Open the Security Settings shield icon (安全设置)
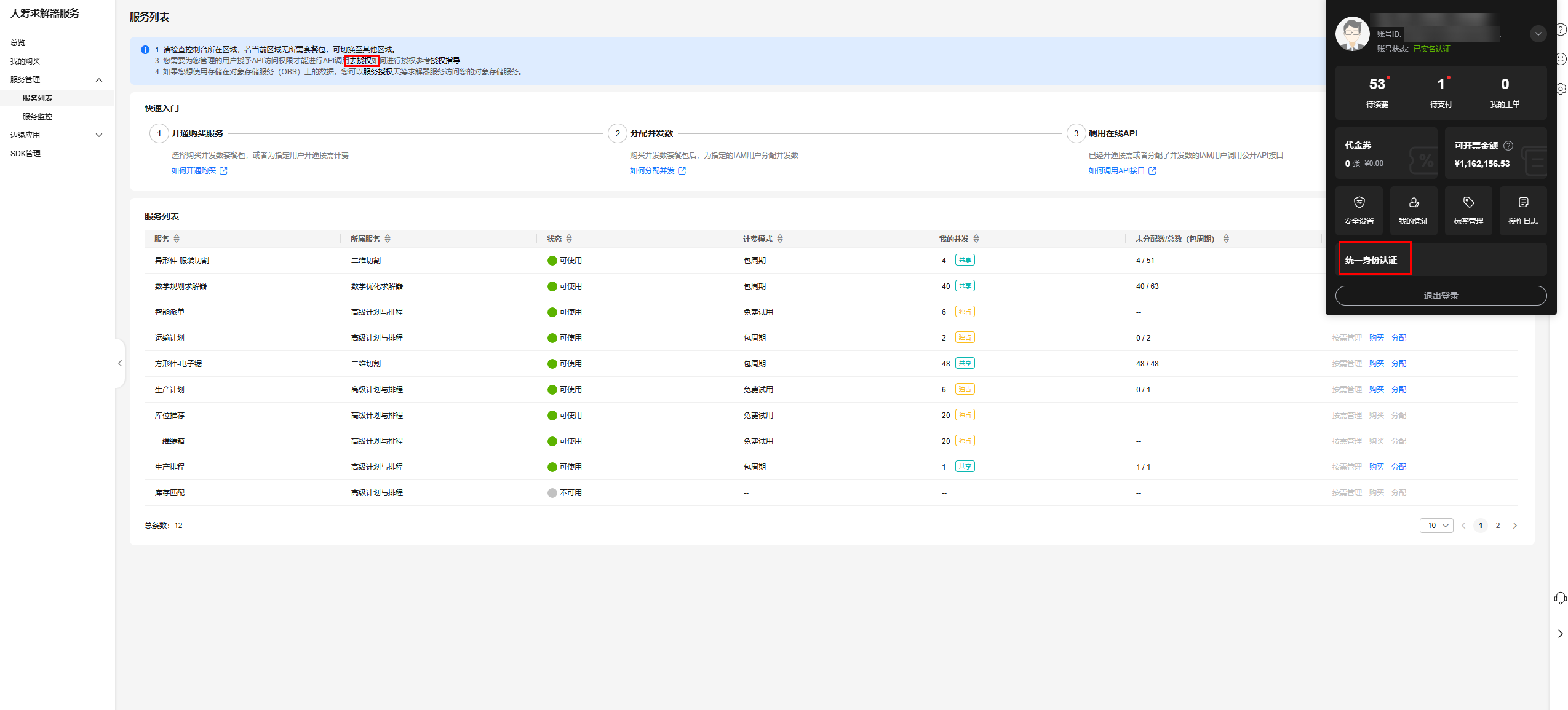The width and height of the screenshot is (1568, 710). (x=1358, y=210)
